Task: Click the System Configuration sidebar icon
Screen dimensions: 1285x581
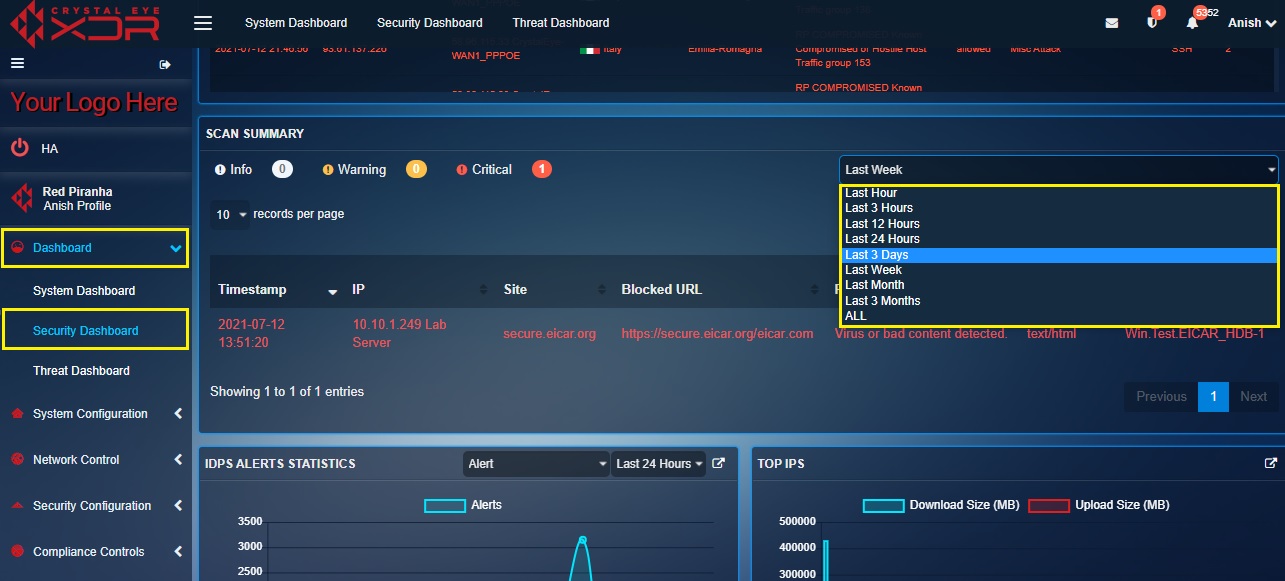Action: pyautogui.click(x=16, y=414)
